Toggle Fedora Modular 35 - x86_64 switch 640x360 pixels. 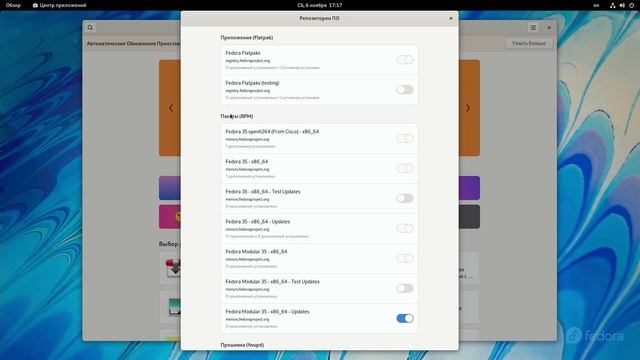[x=404, y=258]
